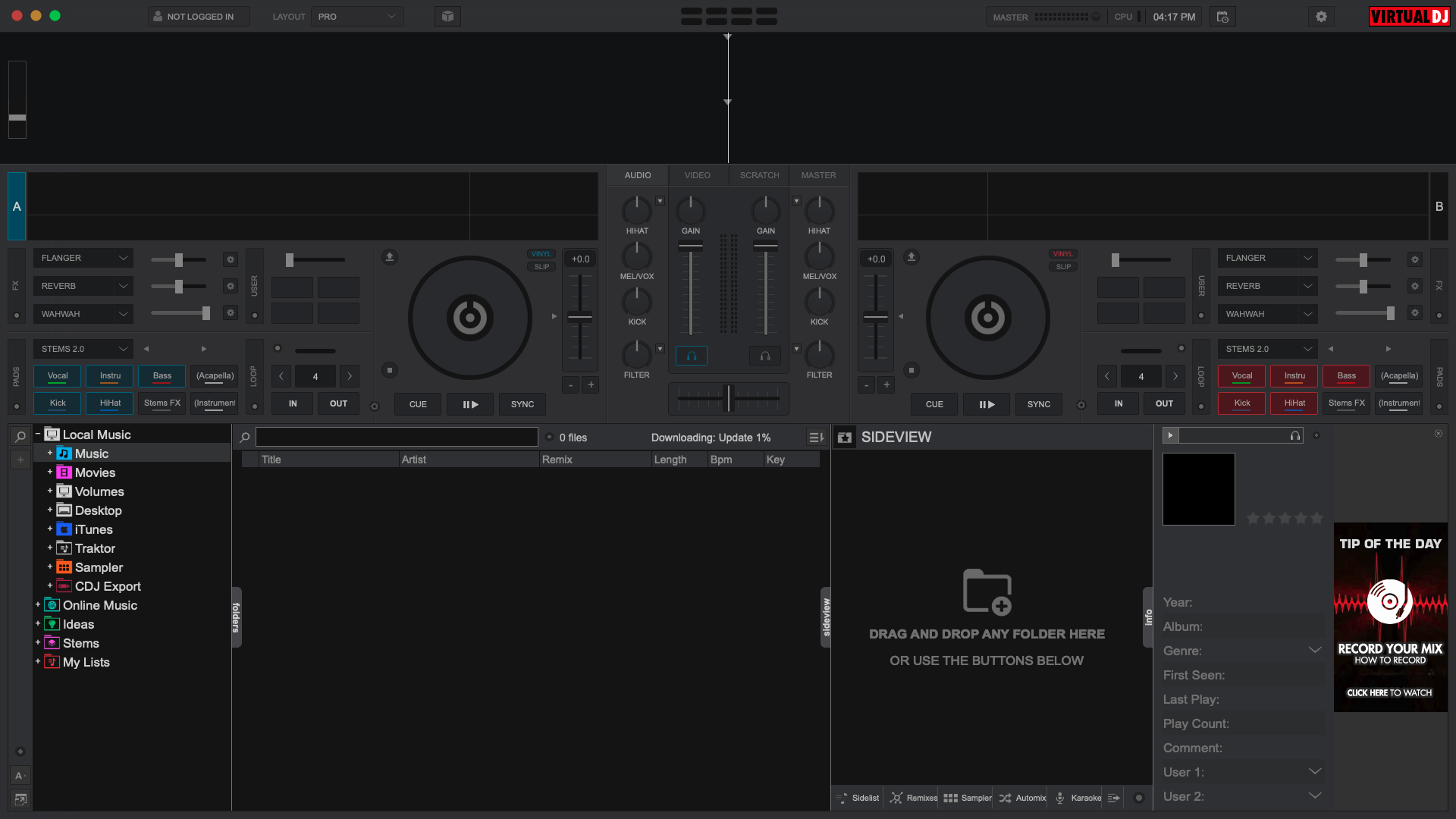Screen dimensions: 1456x819
Task: Click loop IN button on deck A
Action: coord(293,404)
